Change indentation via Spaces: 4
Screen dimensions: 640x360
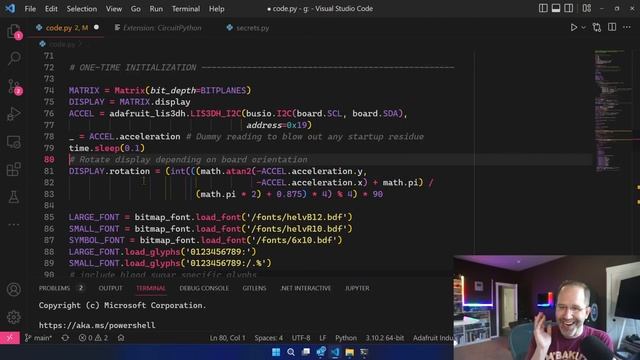269,338
